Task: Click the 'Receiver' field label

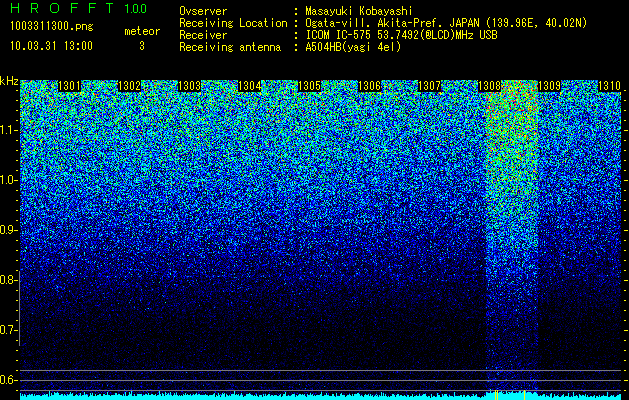Action: pyautogui.click(x=203, y=35)
